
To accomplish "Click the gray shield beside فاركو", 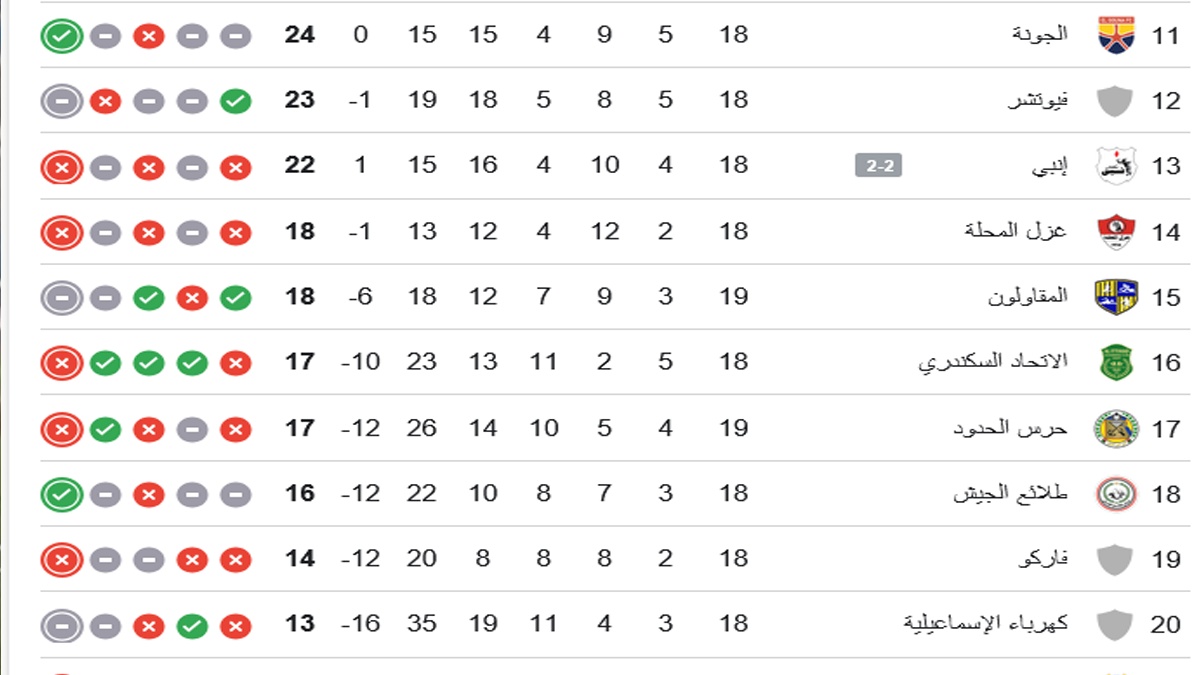I will coord(1112,559).
